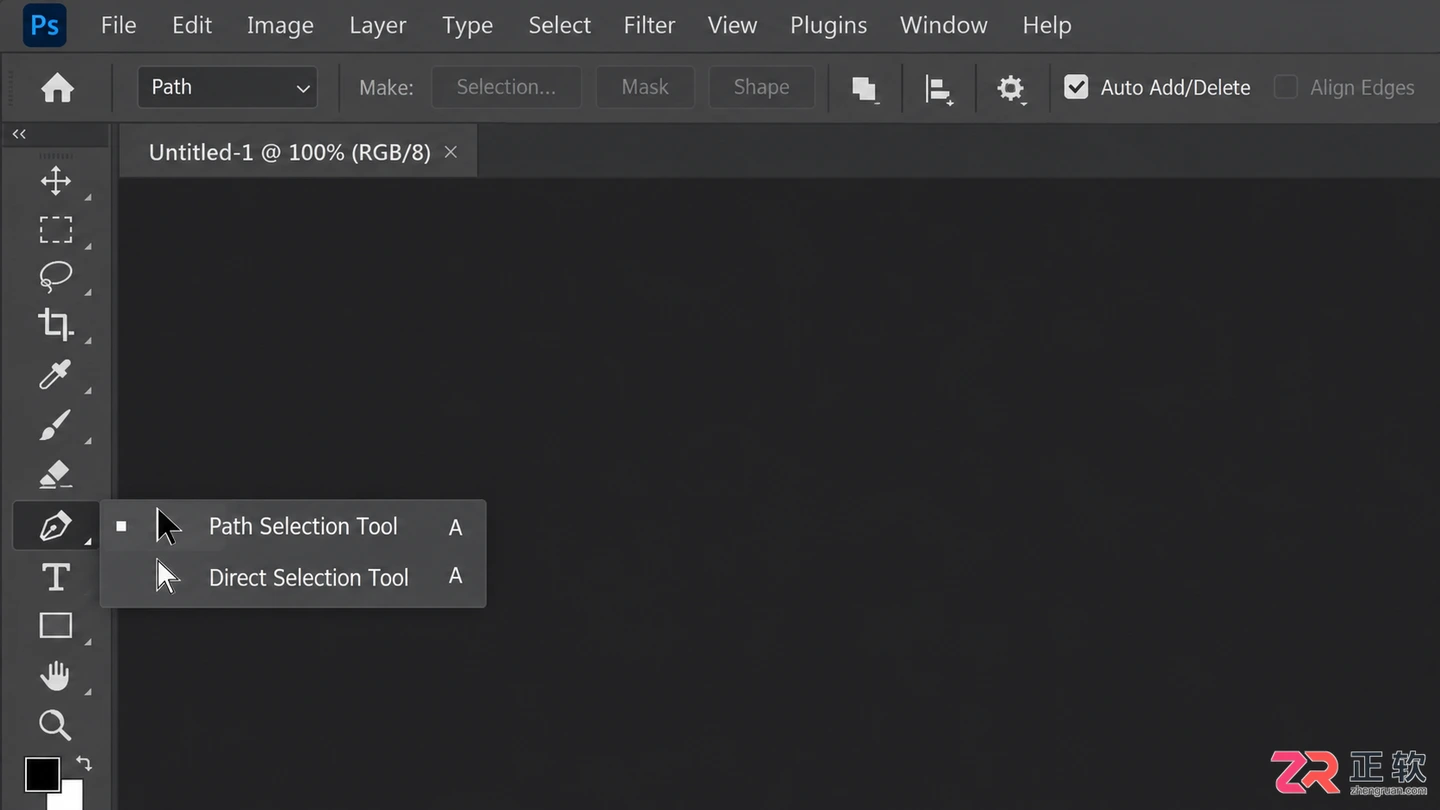Switch to the Eraser tool

pyautogui.click(x=55, y=474)
